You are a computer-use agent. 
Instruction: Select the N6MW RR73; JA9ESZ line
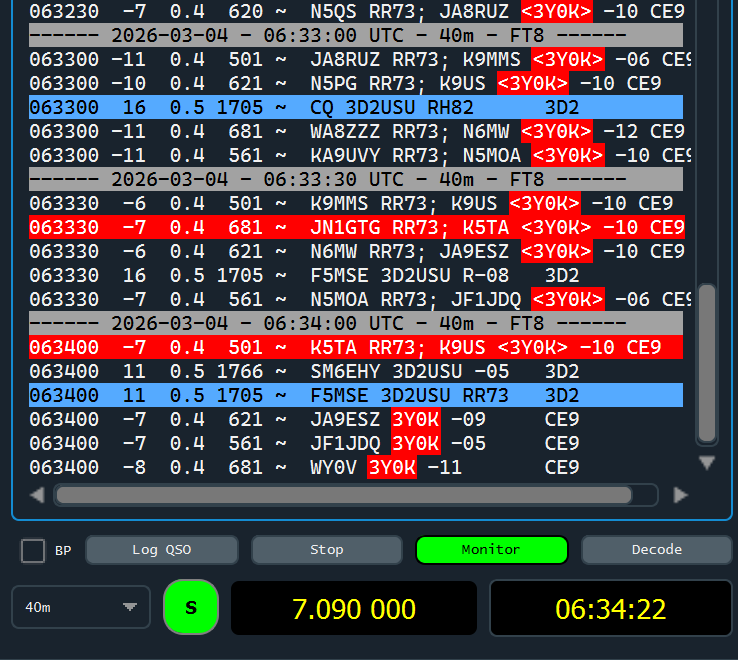[x=356, y=251]
